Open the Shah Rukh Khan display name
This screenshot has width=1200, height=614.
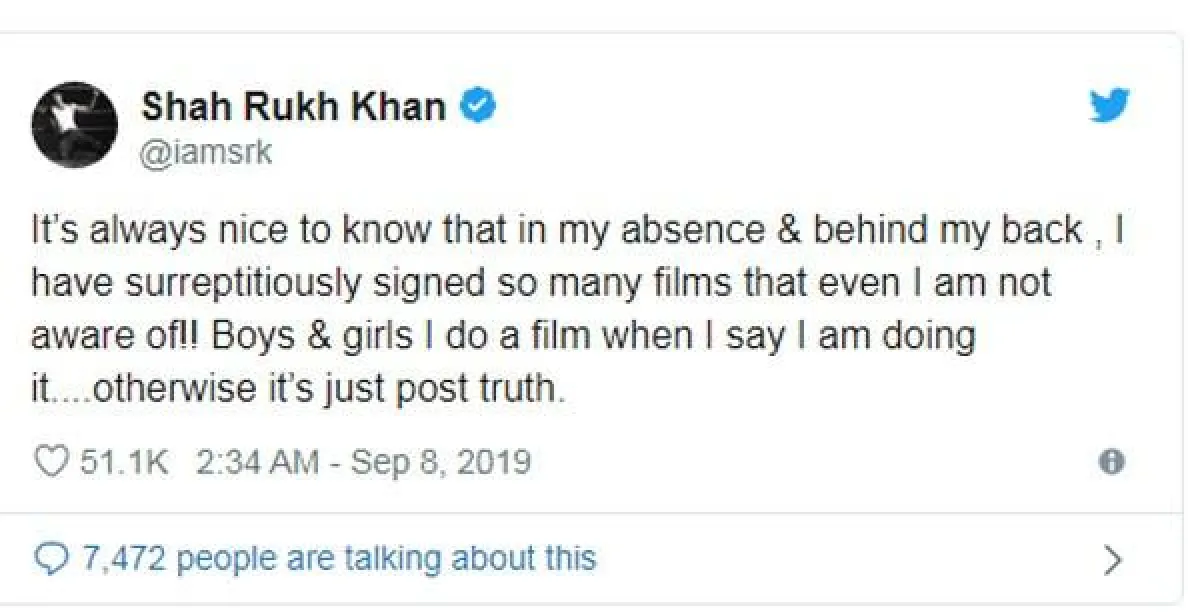tap(293, 105)
